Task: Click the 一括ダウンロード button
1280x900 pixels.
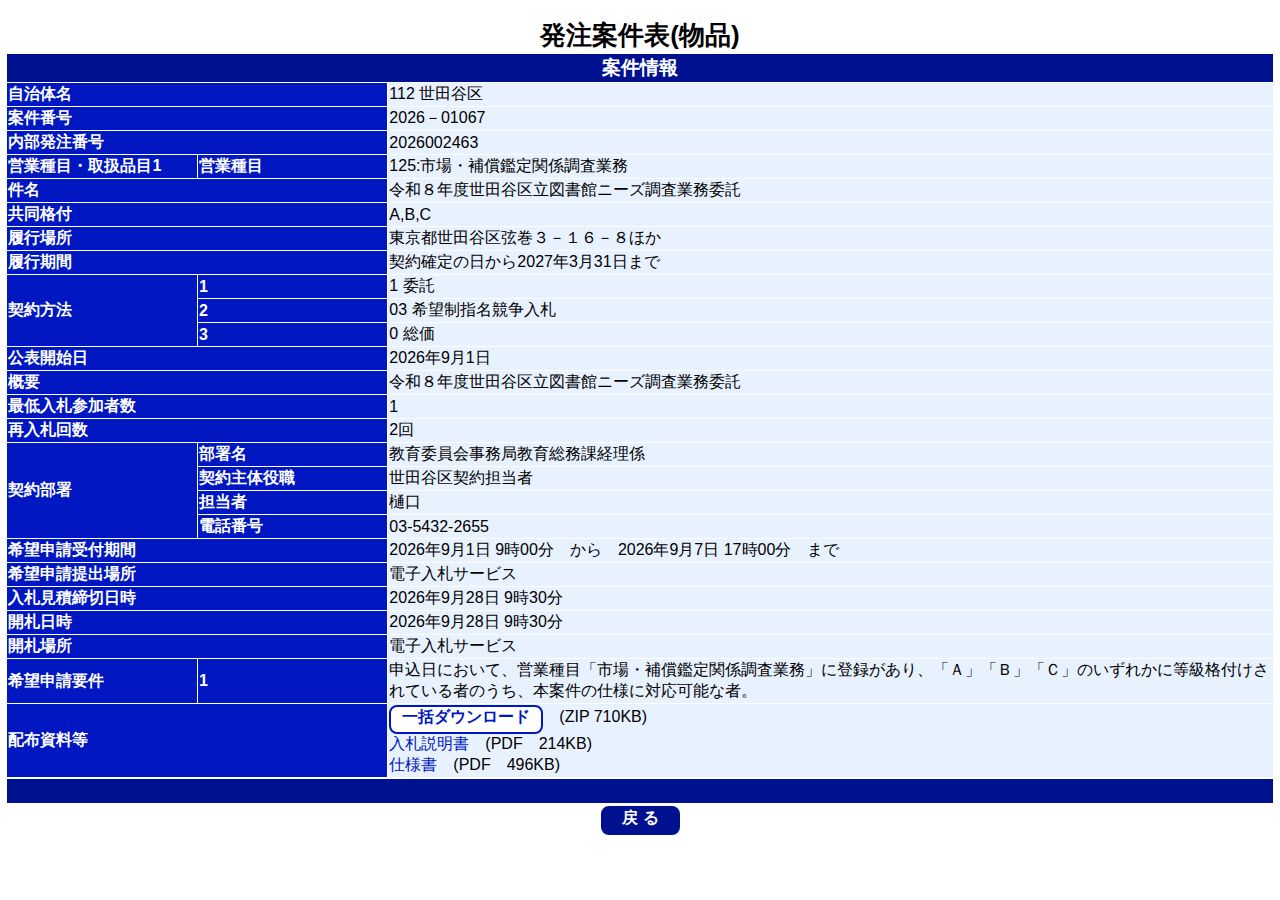Action: pos(465,718)
